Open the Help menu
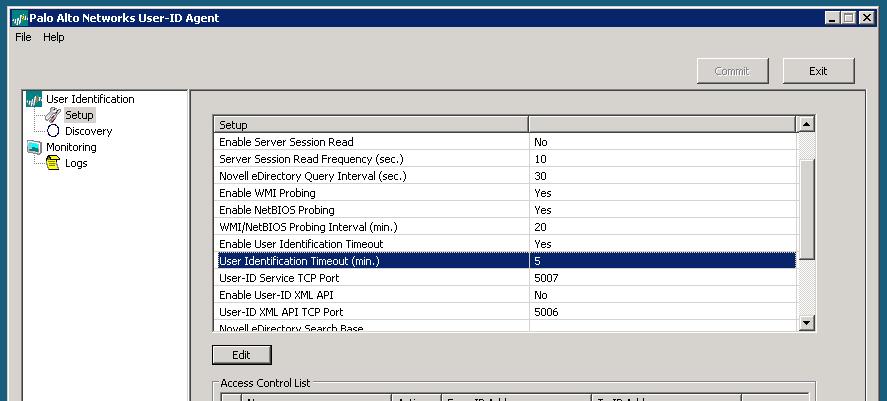The image size is (887, 401). tap(54, 37)
